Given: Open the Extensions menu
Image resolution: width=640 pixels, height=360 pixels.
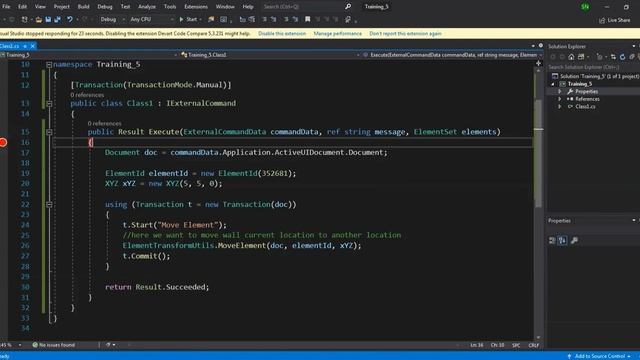Looking at the screenshot, I should click(x=196, y=7).
